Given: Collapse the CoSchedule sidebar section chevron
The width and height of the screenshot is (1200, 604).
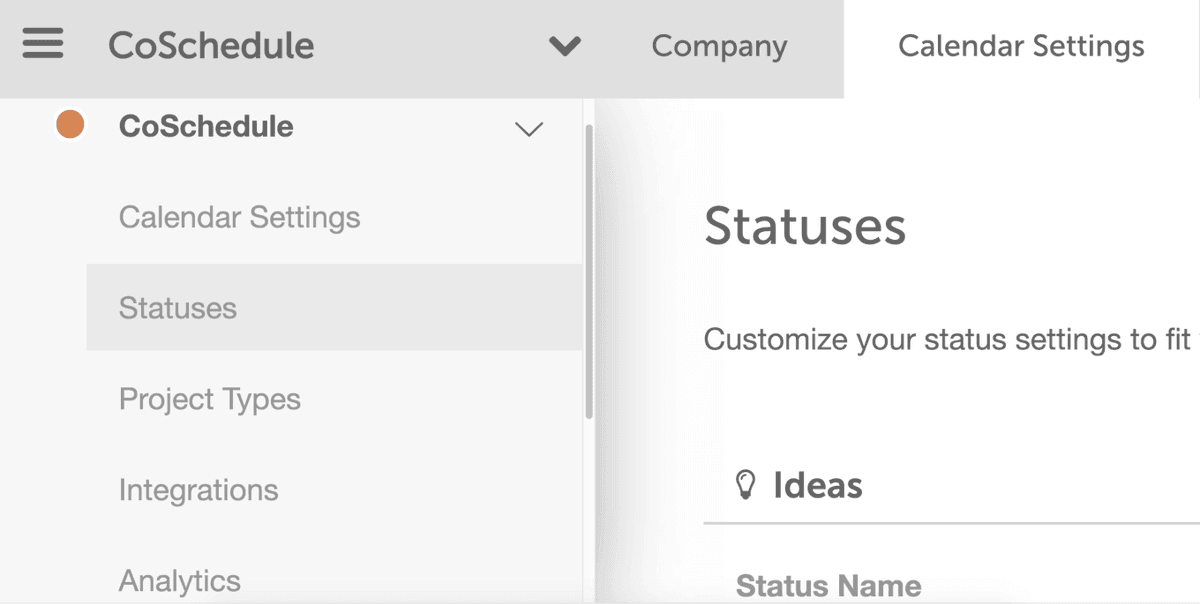Looking at the screenshot, I should (x=529, y=129).
